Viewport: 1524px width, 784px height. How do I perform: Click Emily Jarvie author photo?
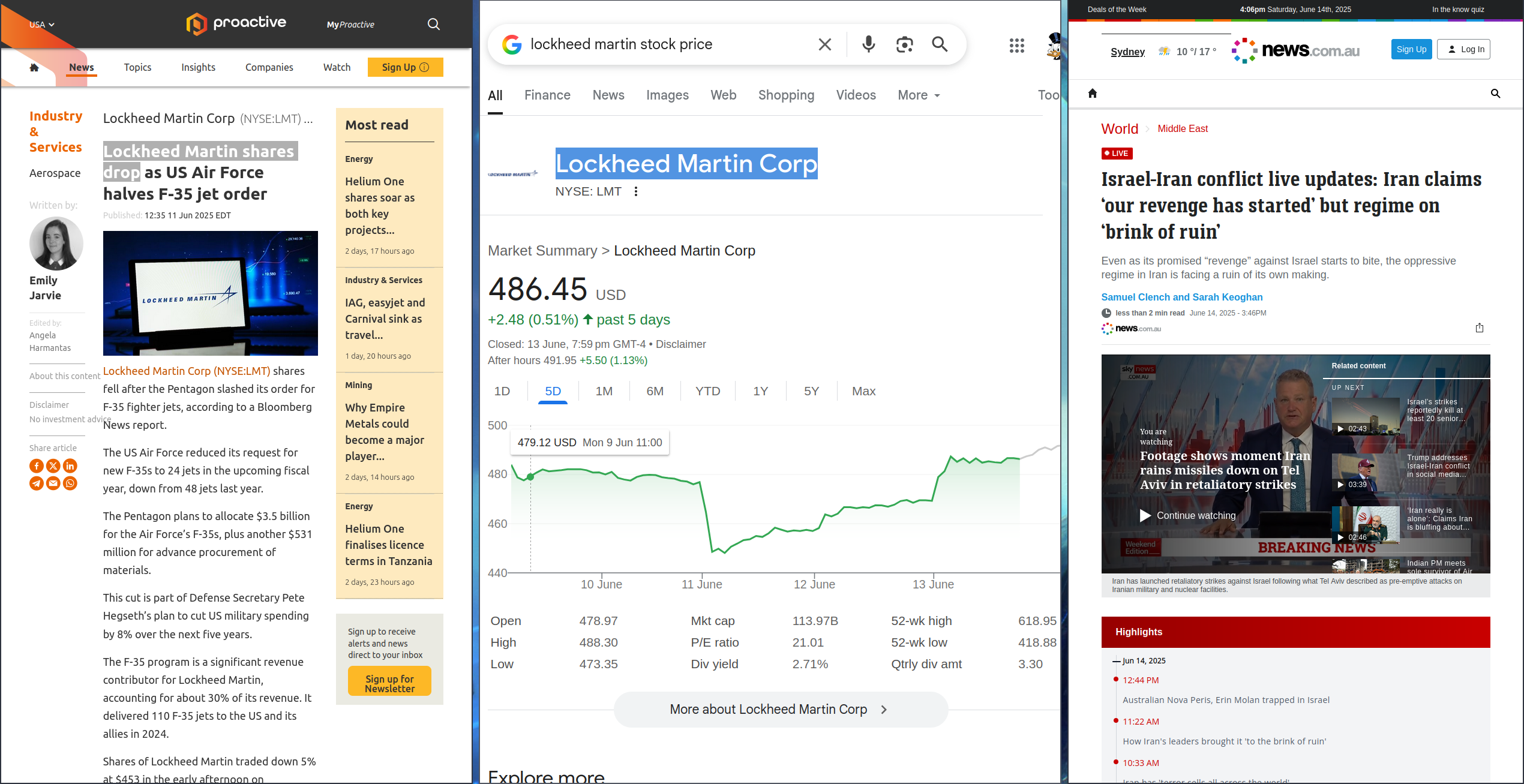(56, 244)
